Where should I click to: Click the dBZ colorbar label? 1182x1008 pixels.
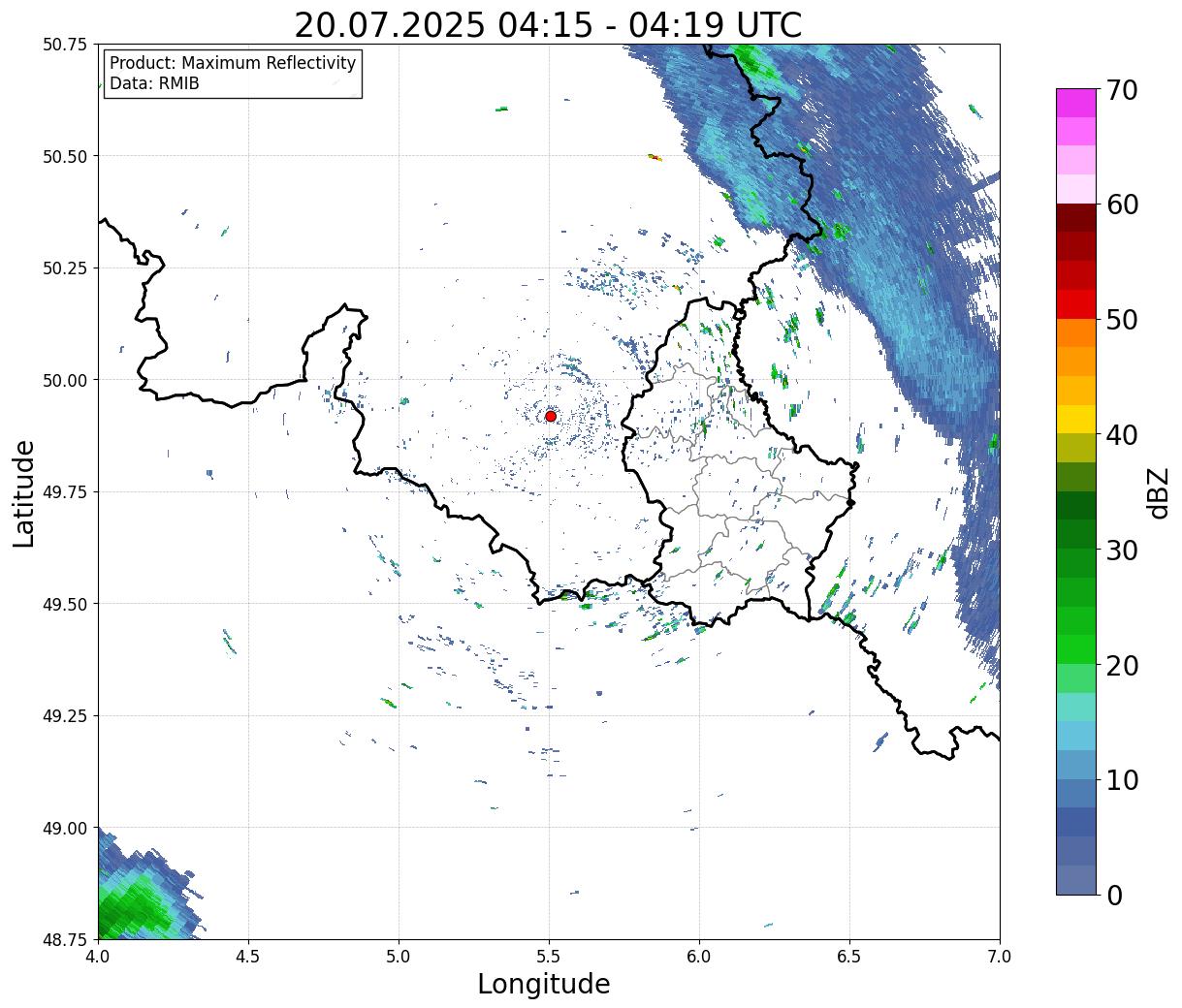[1158, 491]
